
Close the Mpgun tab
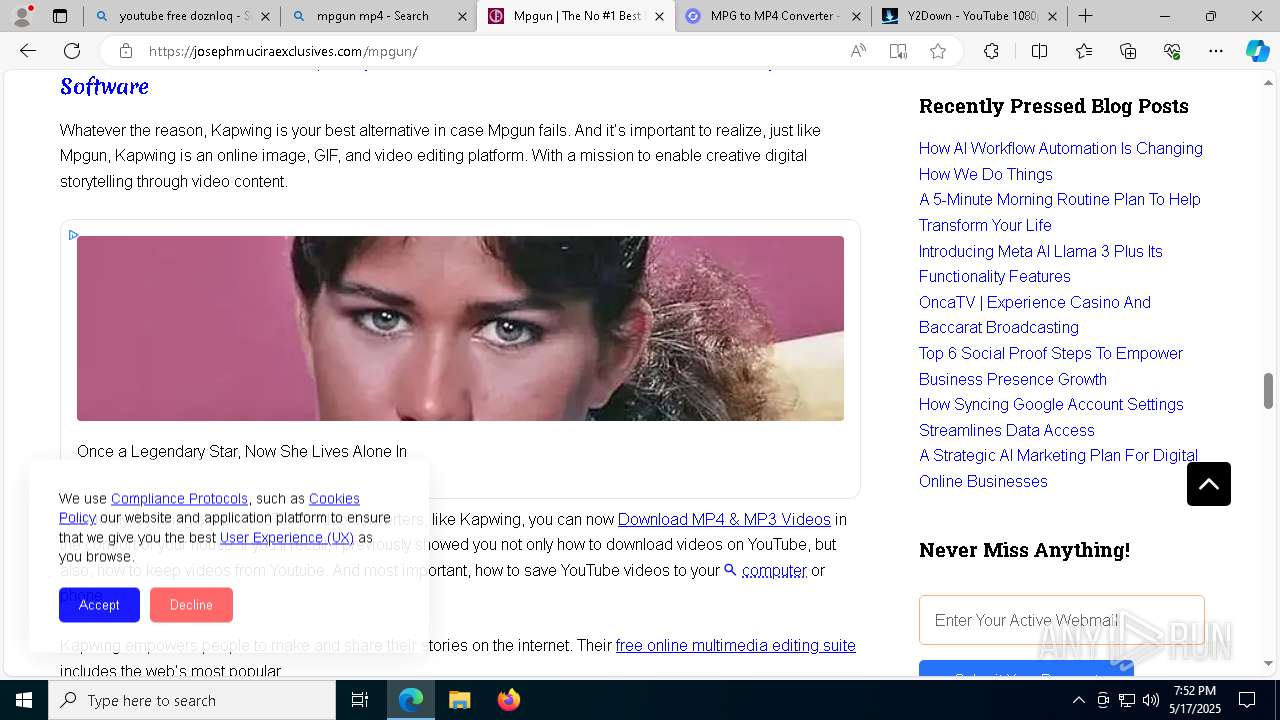point(659,16)
